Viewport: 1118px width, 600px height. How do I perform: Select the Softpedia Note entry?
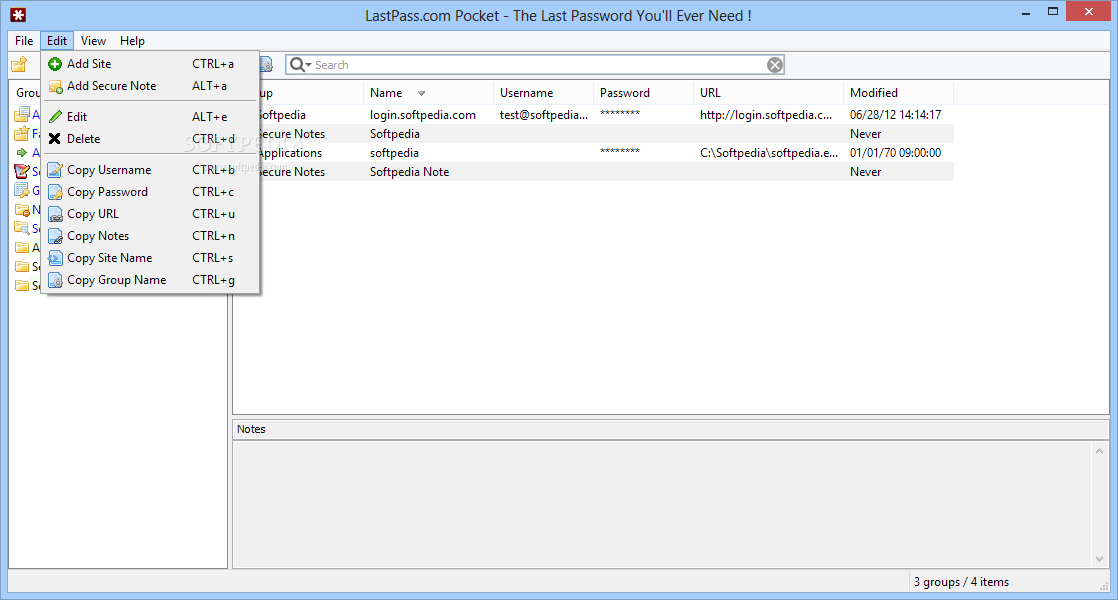[x=409, y=172]
